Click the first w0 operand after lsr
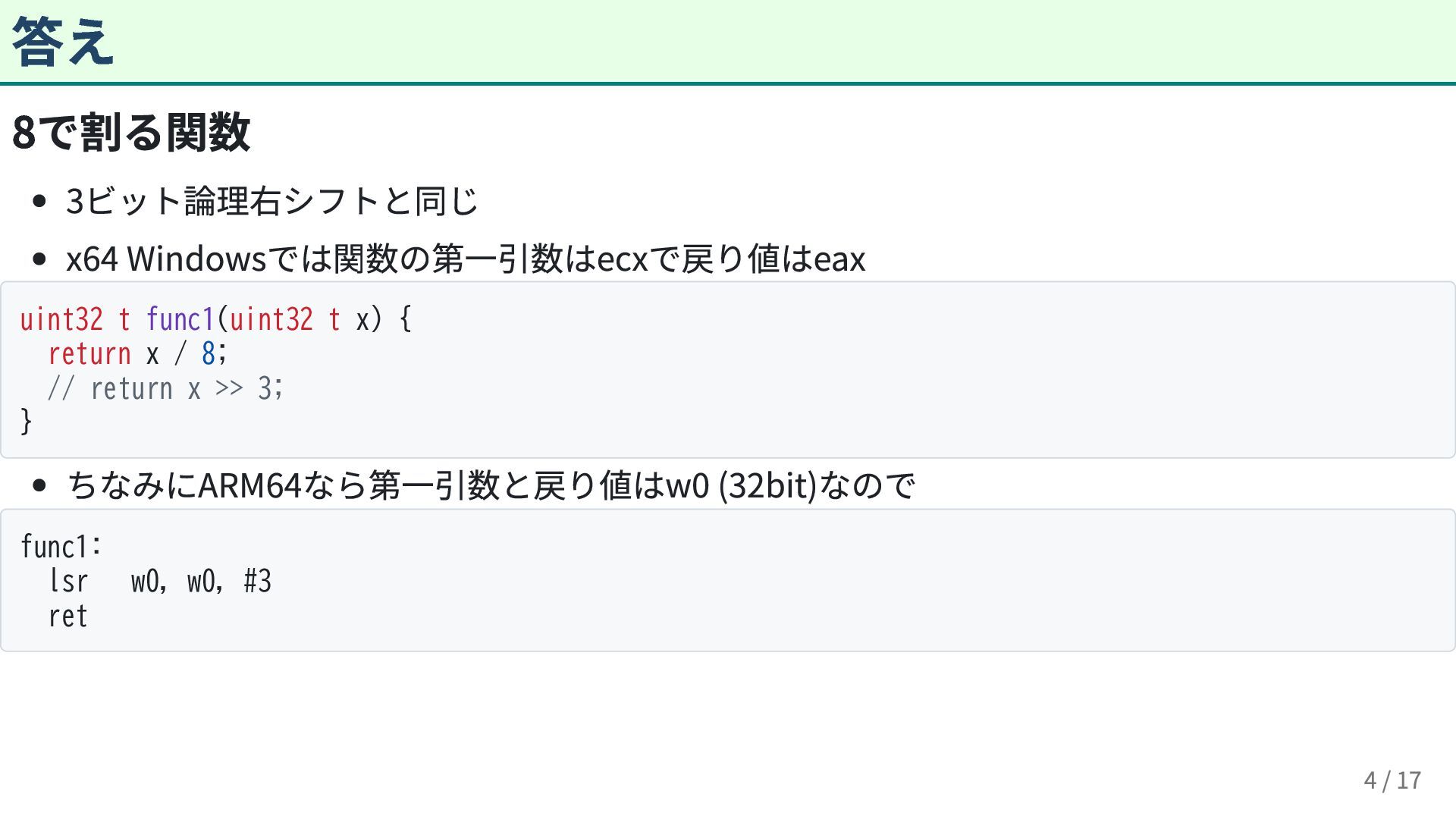The width and height of the screenshot is (1456, 819). 146,582
